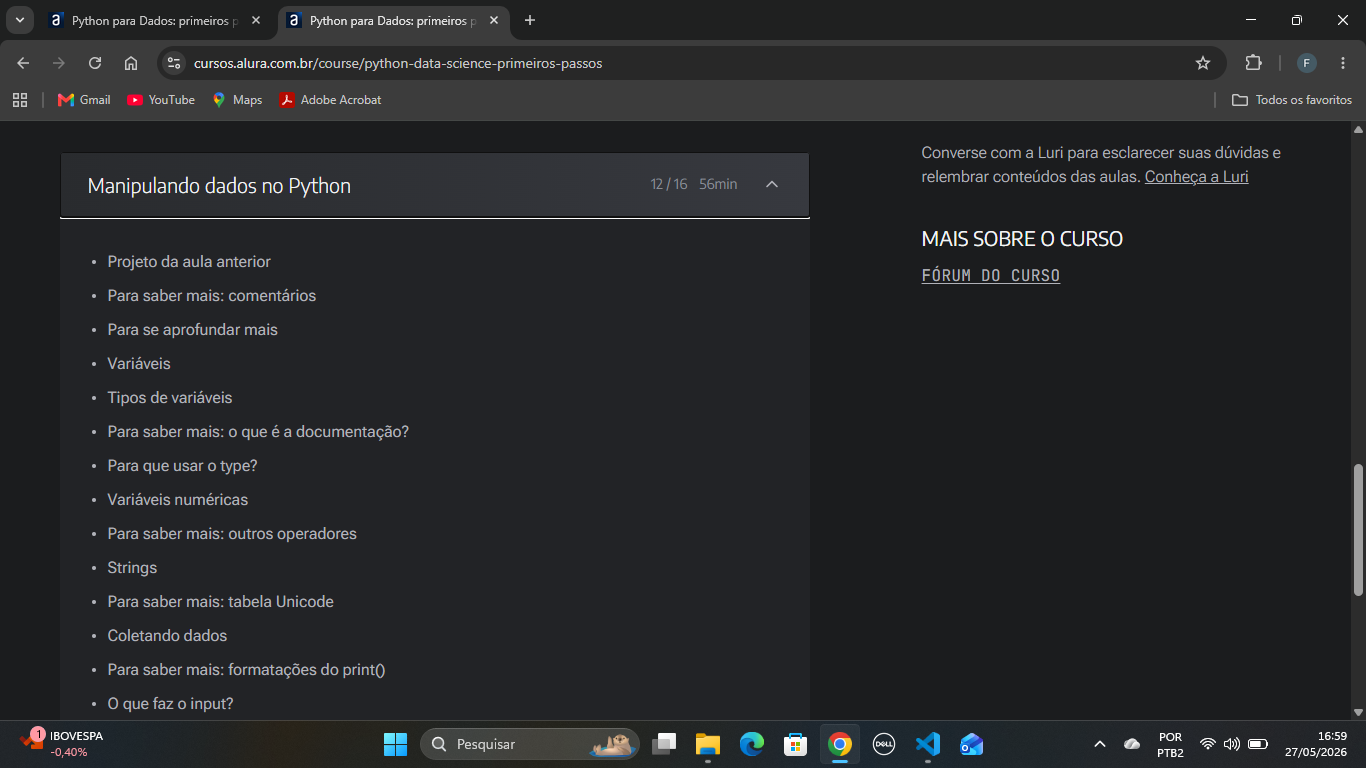
Task: Open the Dell app on taskbar
Action: coord(884,744)
